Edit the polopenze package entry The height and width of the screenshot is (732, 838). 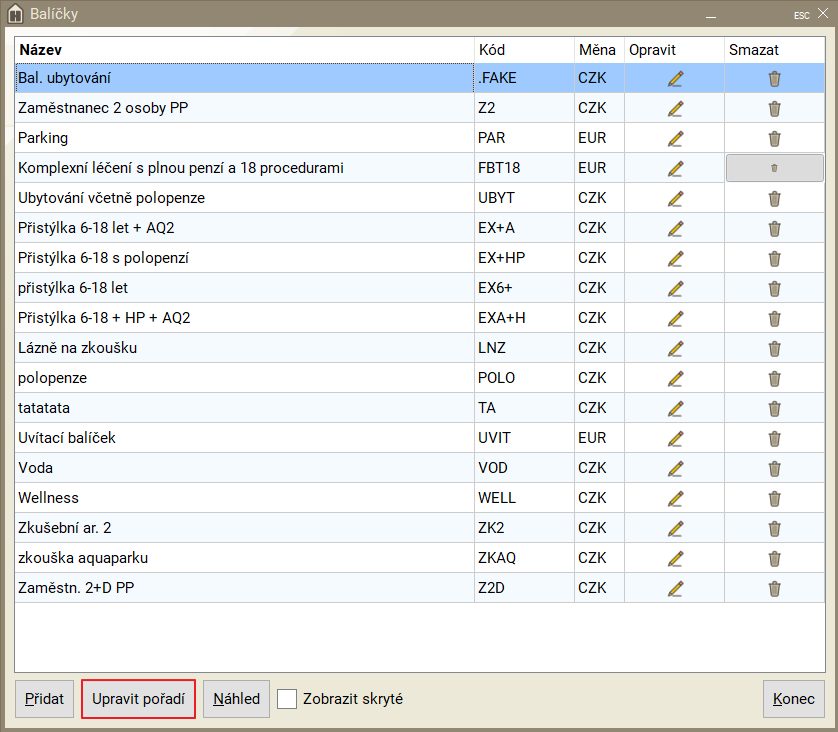(675, 378)
